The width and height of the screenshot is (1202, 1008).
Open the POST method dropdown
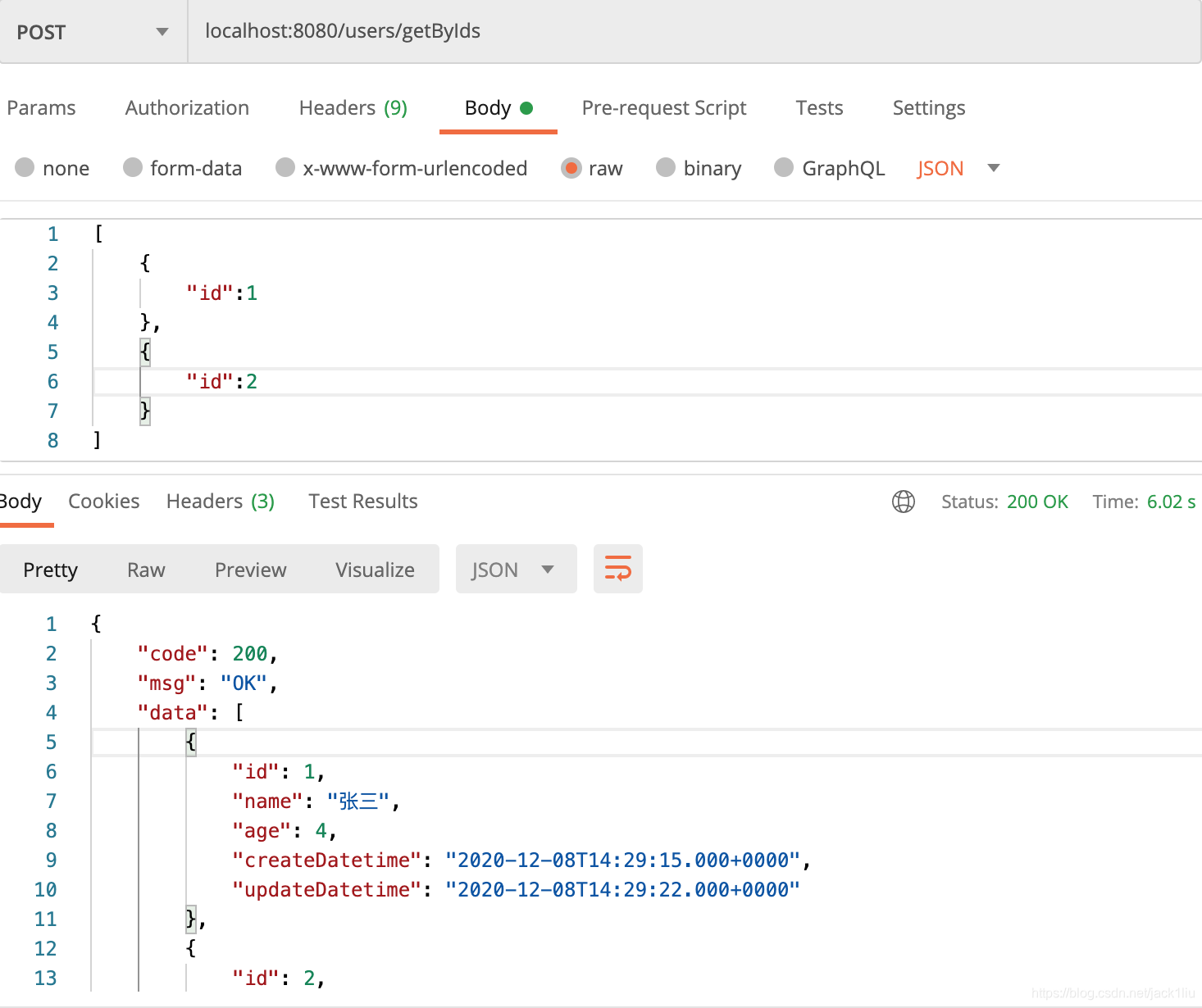tap(93, 32)
